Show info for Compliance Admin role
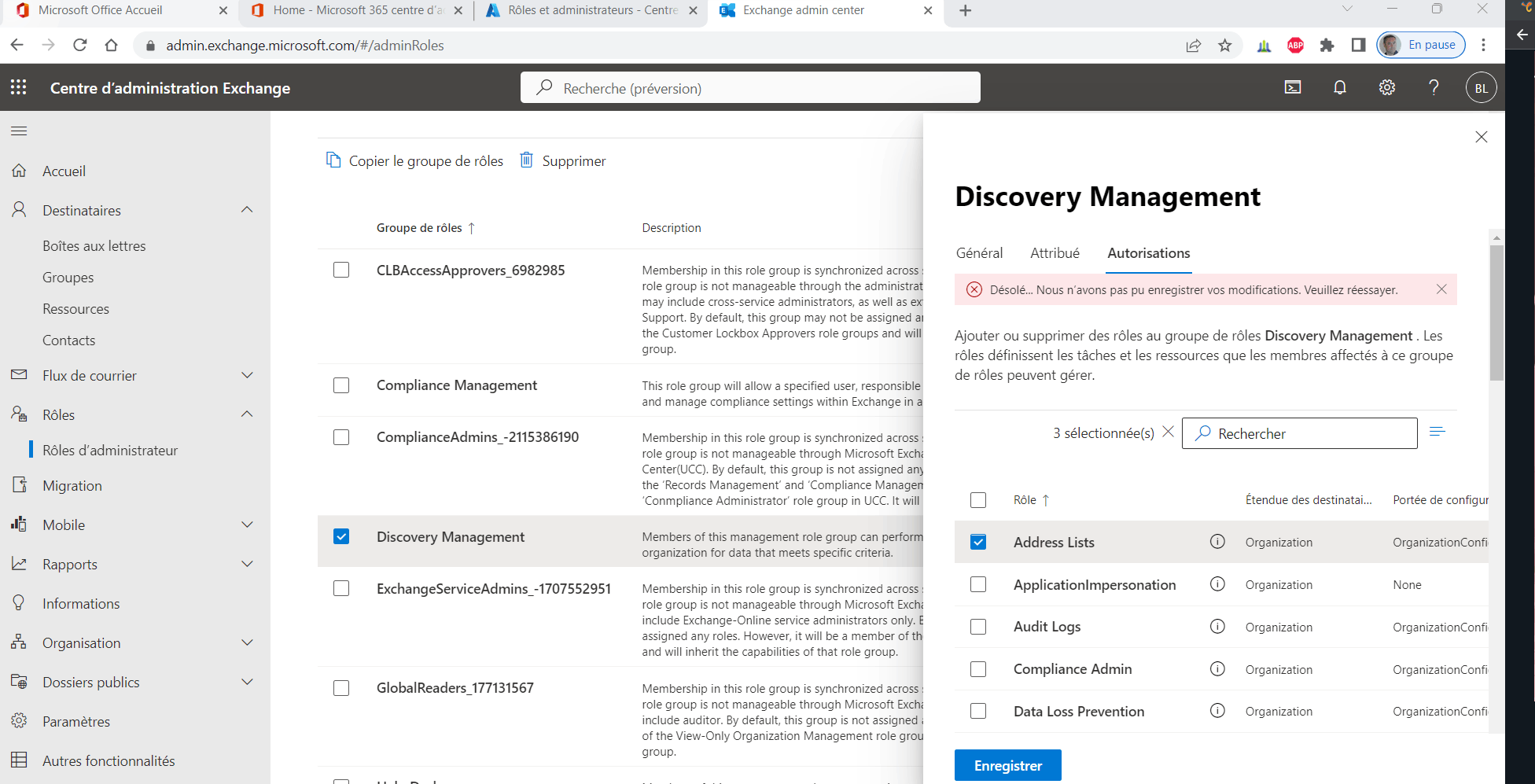The height and width of the screenshot is (784, 1535). click(1217, 669)
